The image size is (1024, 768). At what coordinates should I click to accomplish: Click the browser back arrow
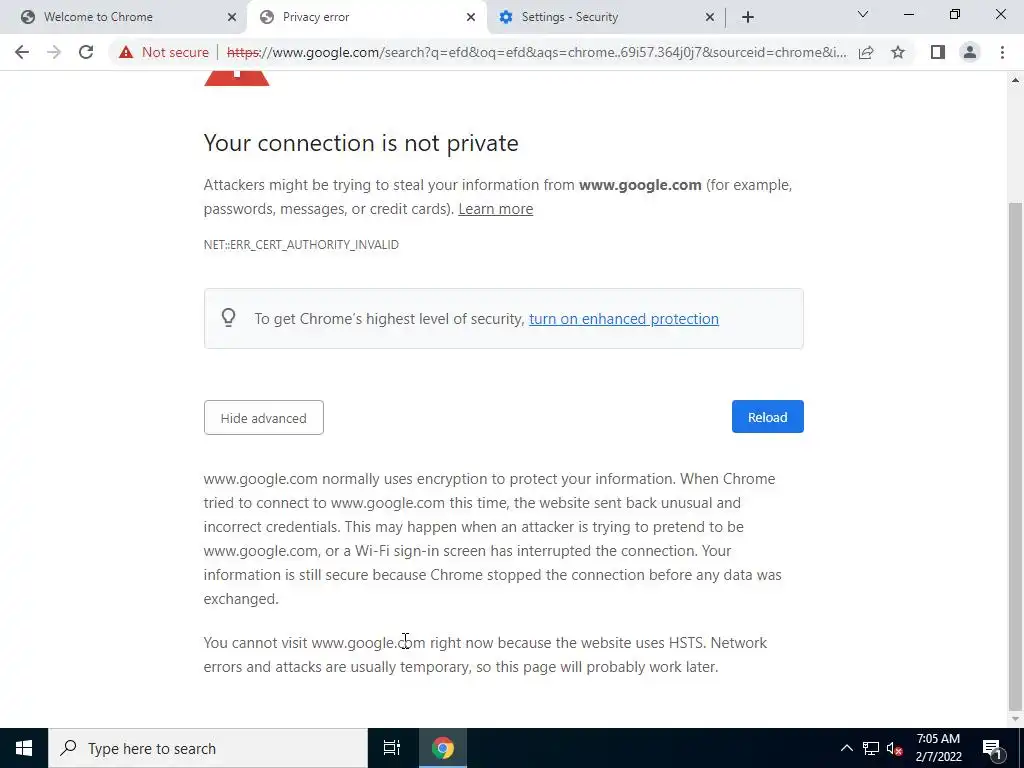click(x=22, y=52)
